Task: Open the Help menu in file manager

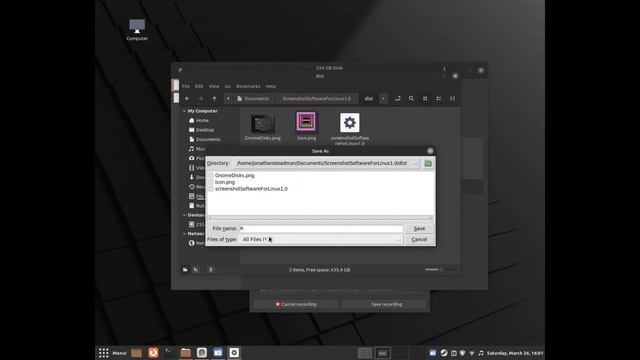Action: click(x=271, y=86)
